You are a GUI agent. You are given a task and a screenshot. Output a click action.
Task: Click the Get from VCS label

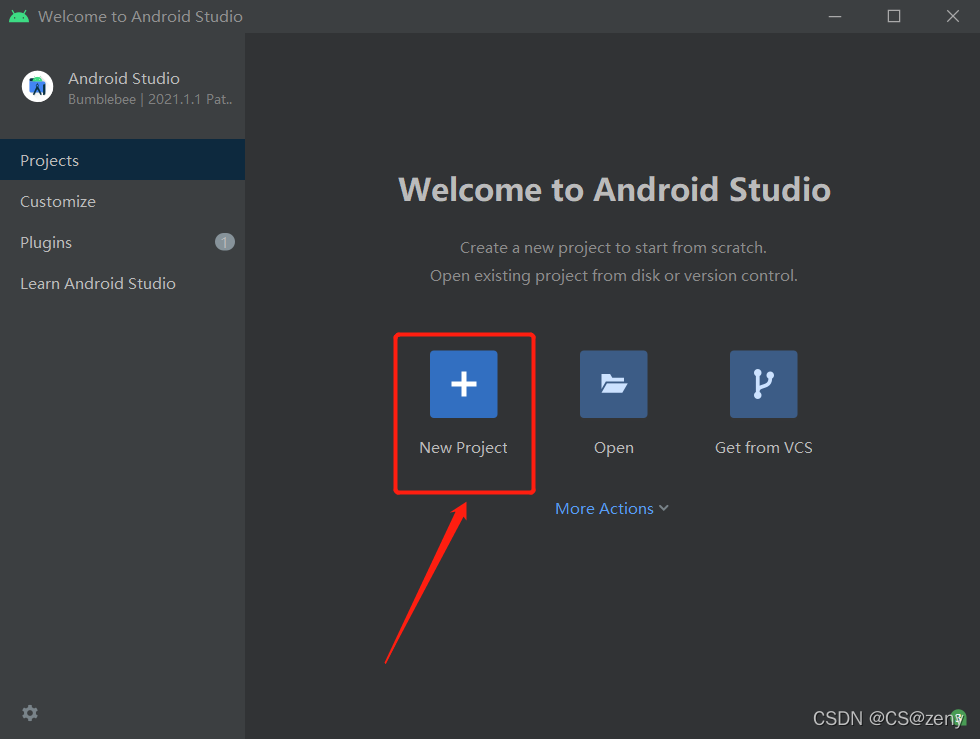click(764, 448)
